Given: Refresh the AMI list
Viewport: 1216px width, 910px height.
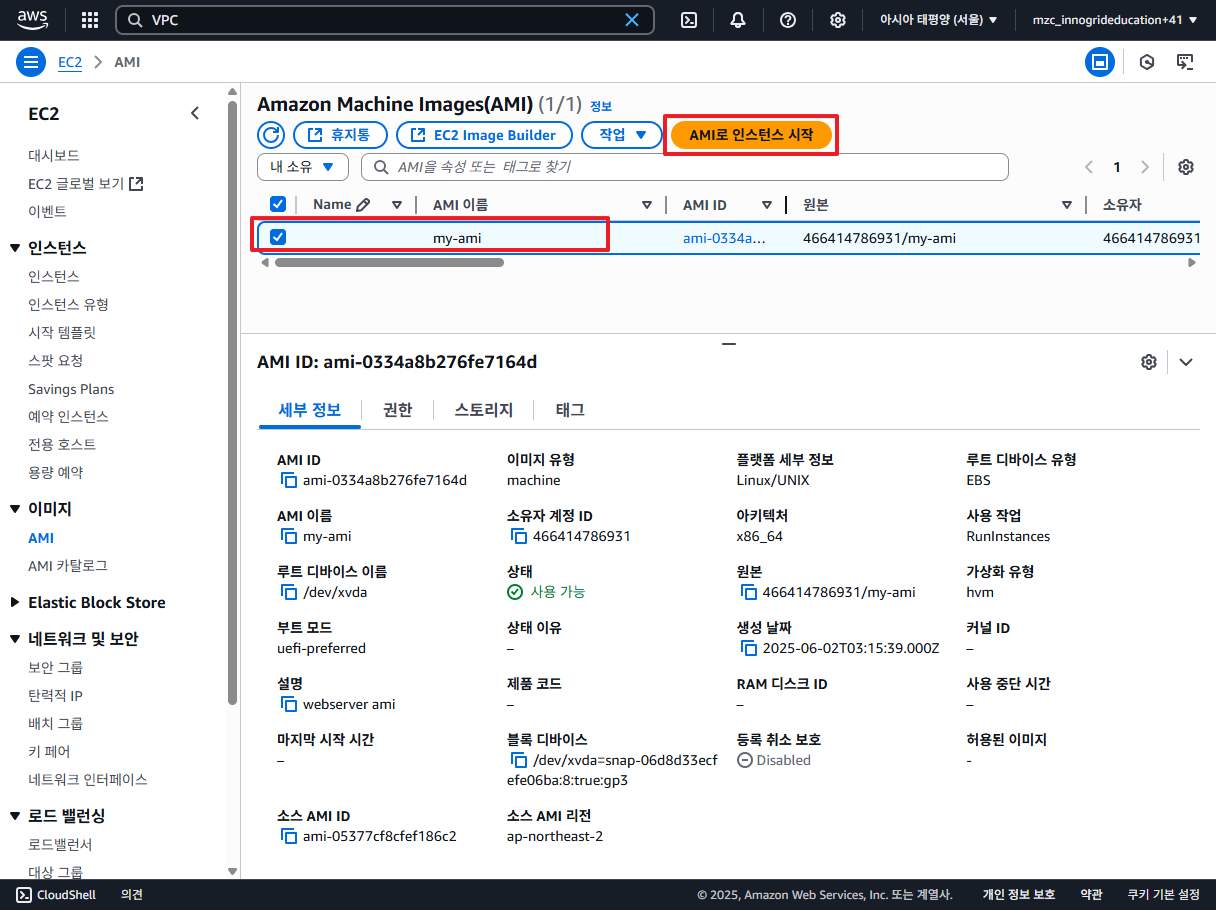Looking at the screenshot, I should tap(271, 135).
